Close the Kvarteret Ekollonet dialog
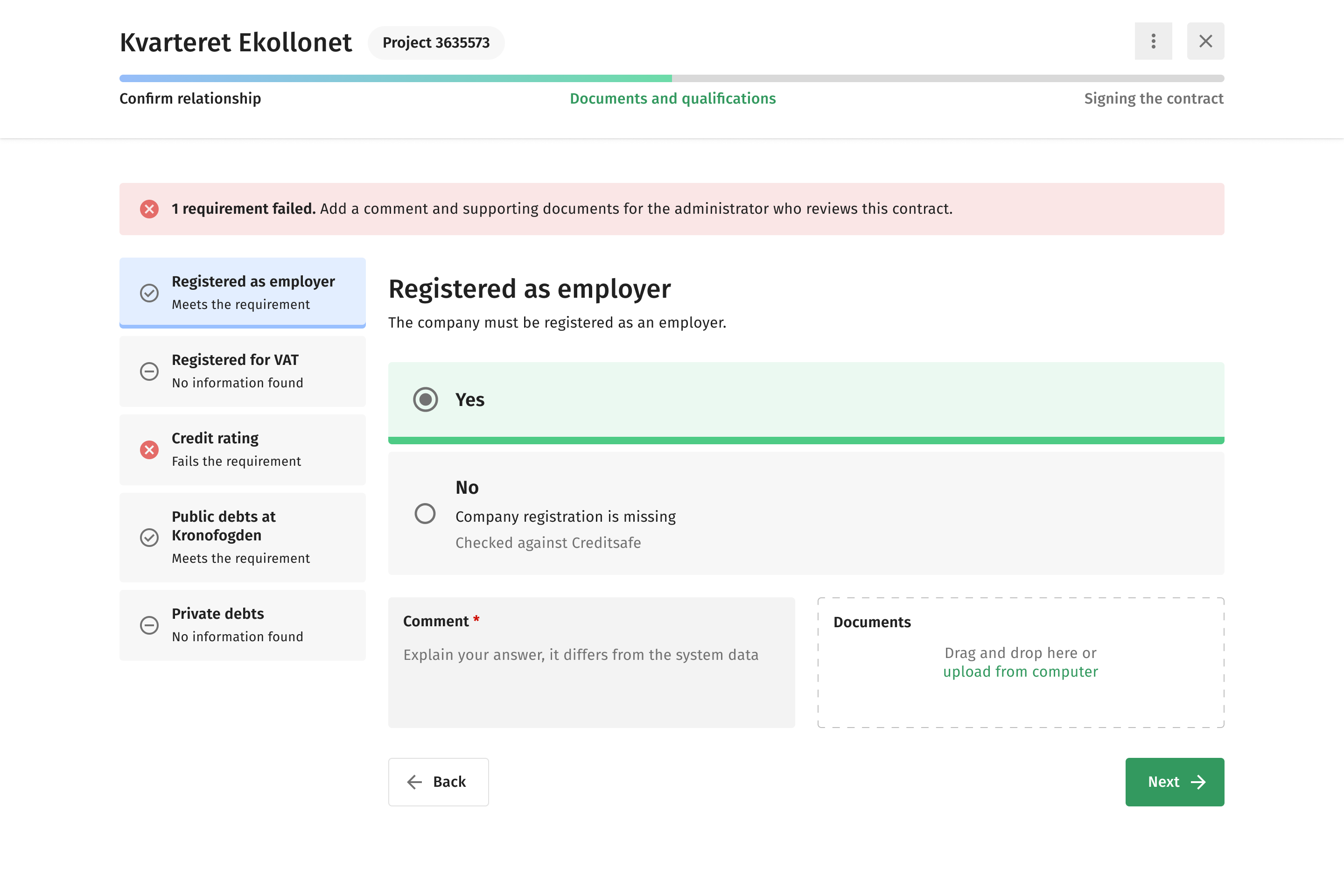The height and width of the screenshot is (896, 1344). (1205, 41)
